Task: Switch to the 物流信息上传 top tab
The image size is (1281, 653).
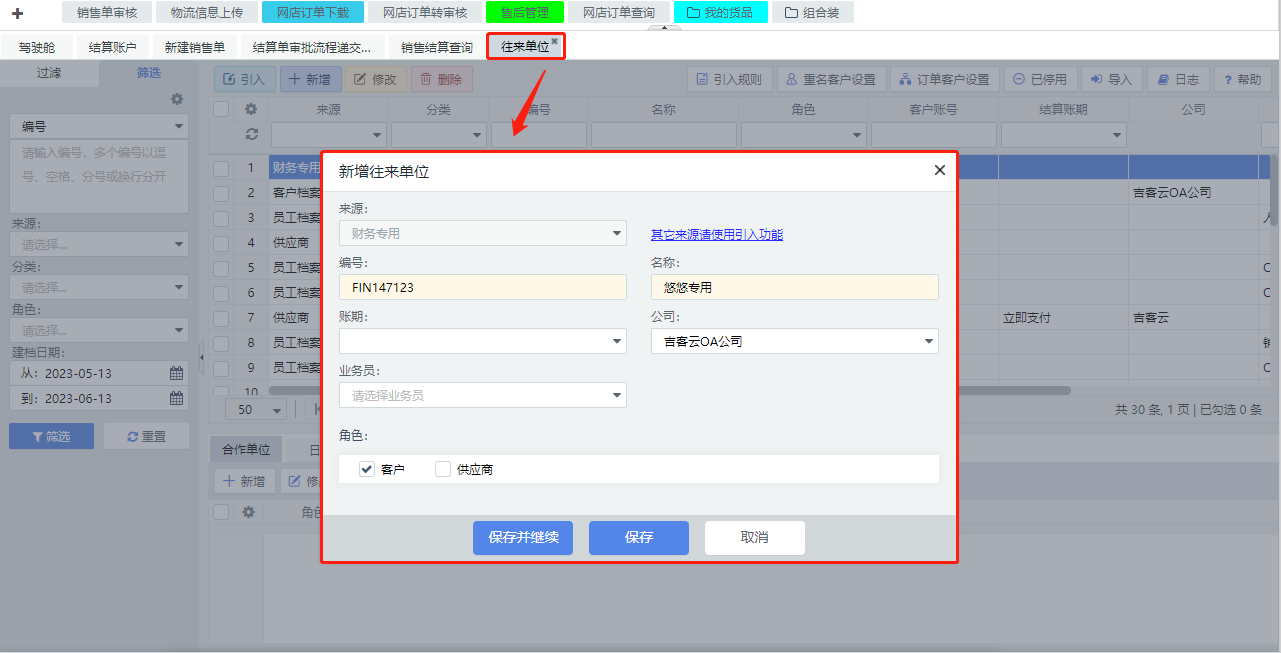Action: (207, 13)
